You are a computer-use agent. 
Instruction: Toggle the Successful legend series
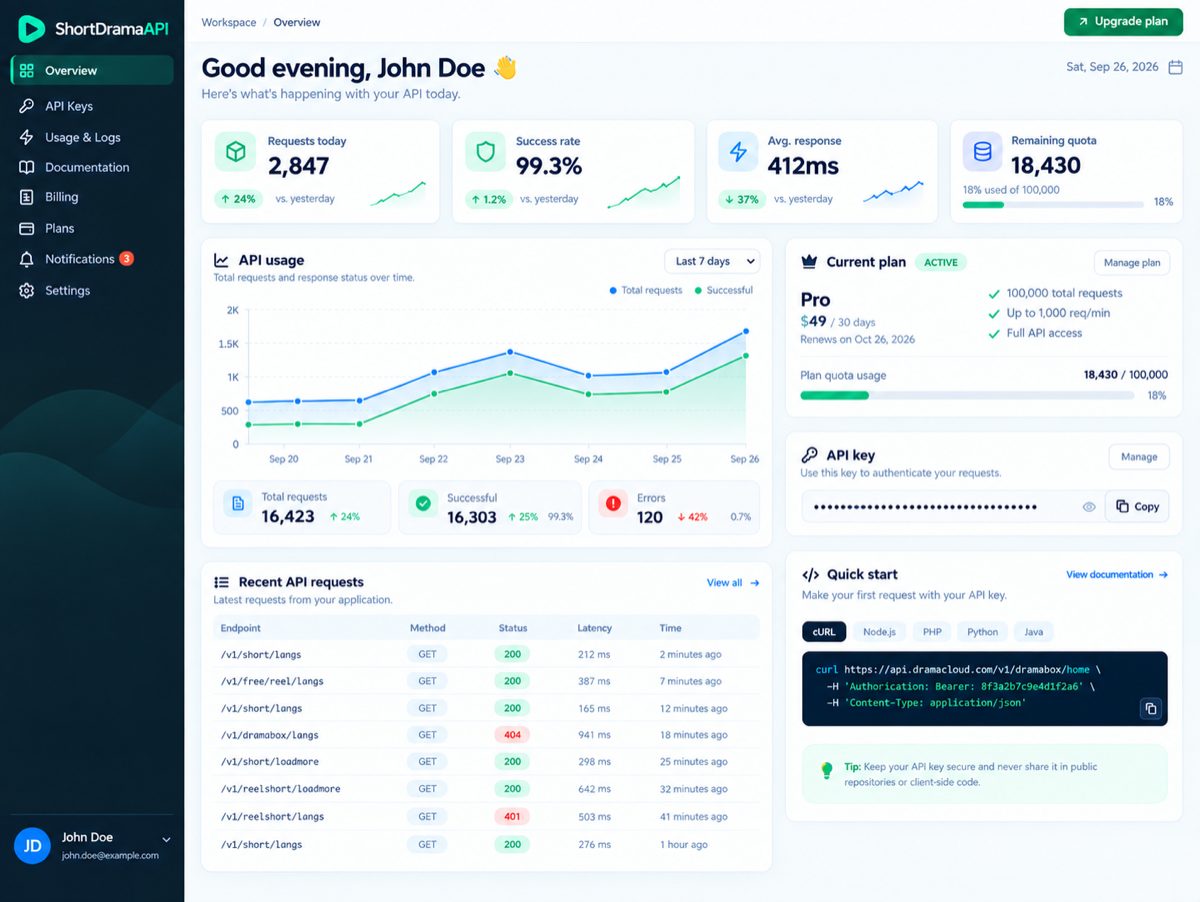tap(723, 290)
